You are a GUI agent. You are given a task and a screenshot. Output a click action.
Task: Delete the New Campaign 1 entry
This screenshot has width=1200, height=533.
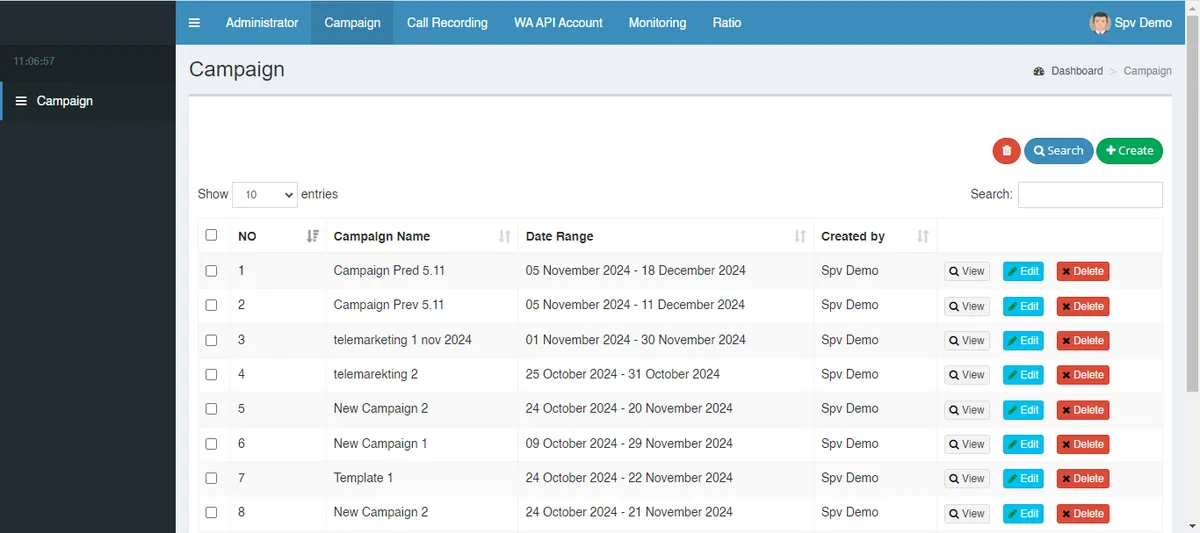click(1083, 444)
